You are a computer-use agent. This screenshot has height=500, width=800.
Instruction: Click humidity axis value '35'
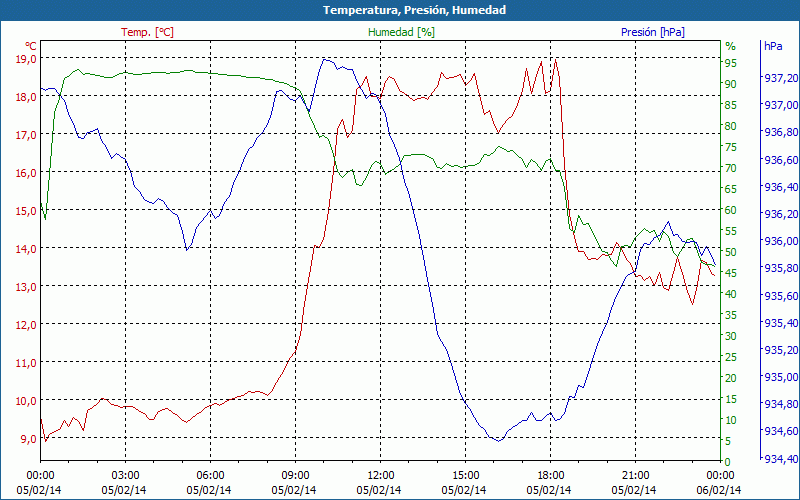tap(731, 315)
